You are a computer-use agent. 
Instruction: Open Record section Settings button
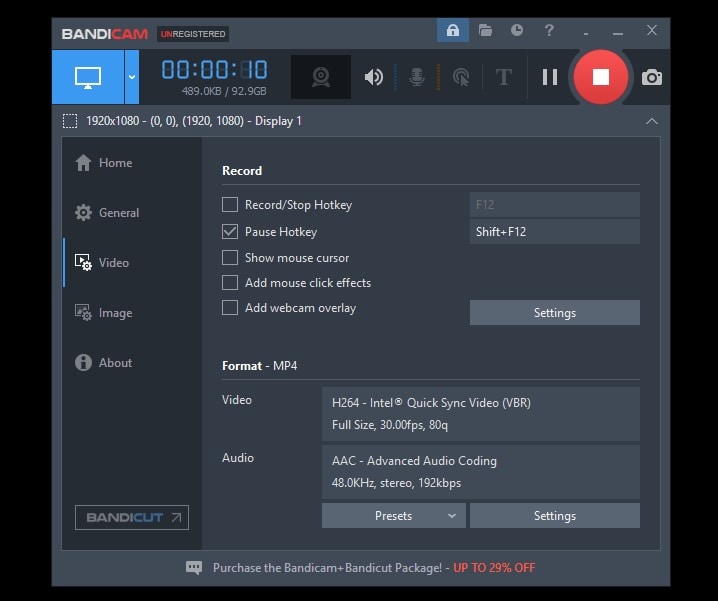pos(555,313)
